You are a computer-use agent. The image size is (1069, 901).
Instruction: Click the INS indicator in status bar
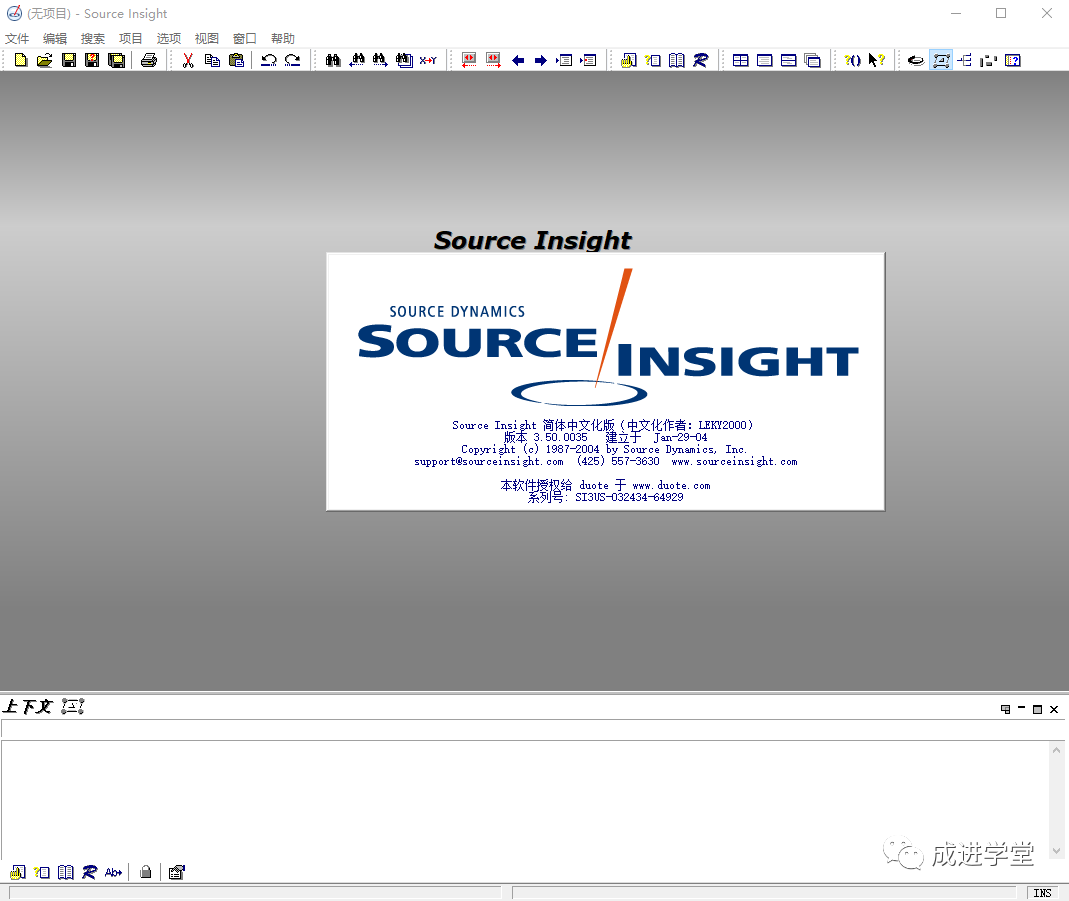click(1042, 893)
